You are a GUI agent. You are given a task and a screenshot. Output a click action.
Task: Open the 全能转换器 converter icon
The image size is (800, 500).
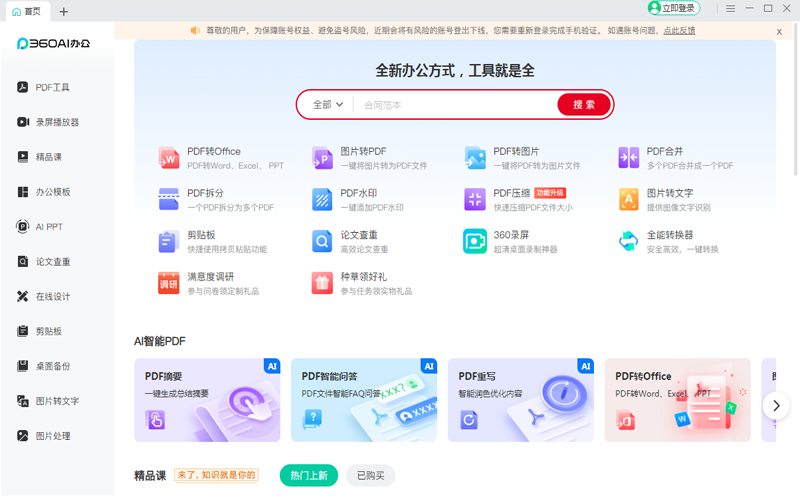[628, 241]
